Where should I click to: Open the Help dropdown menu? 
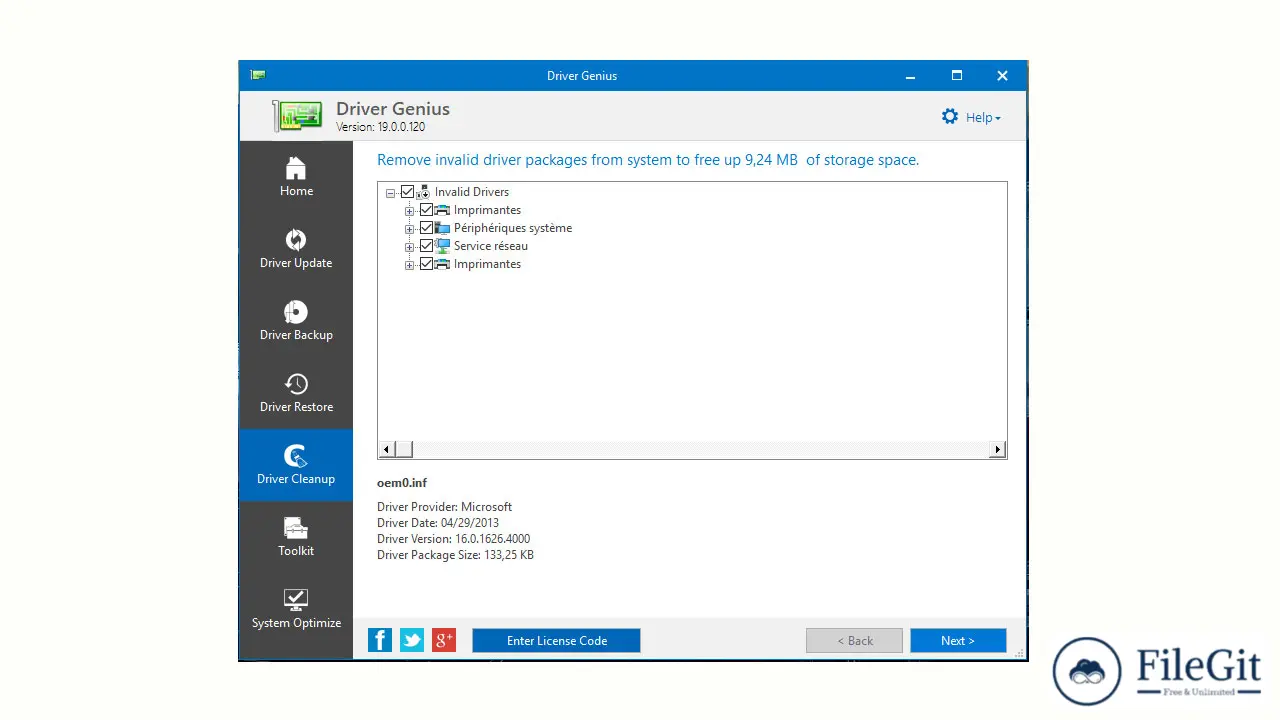pyautogui.click(x=983, y=117)
